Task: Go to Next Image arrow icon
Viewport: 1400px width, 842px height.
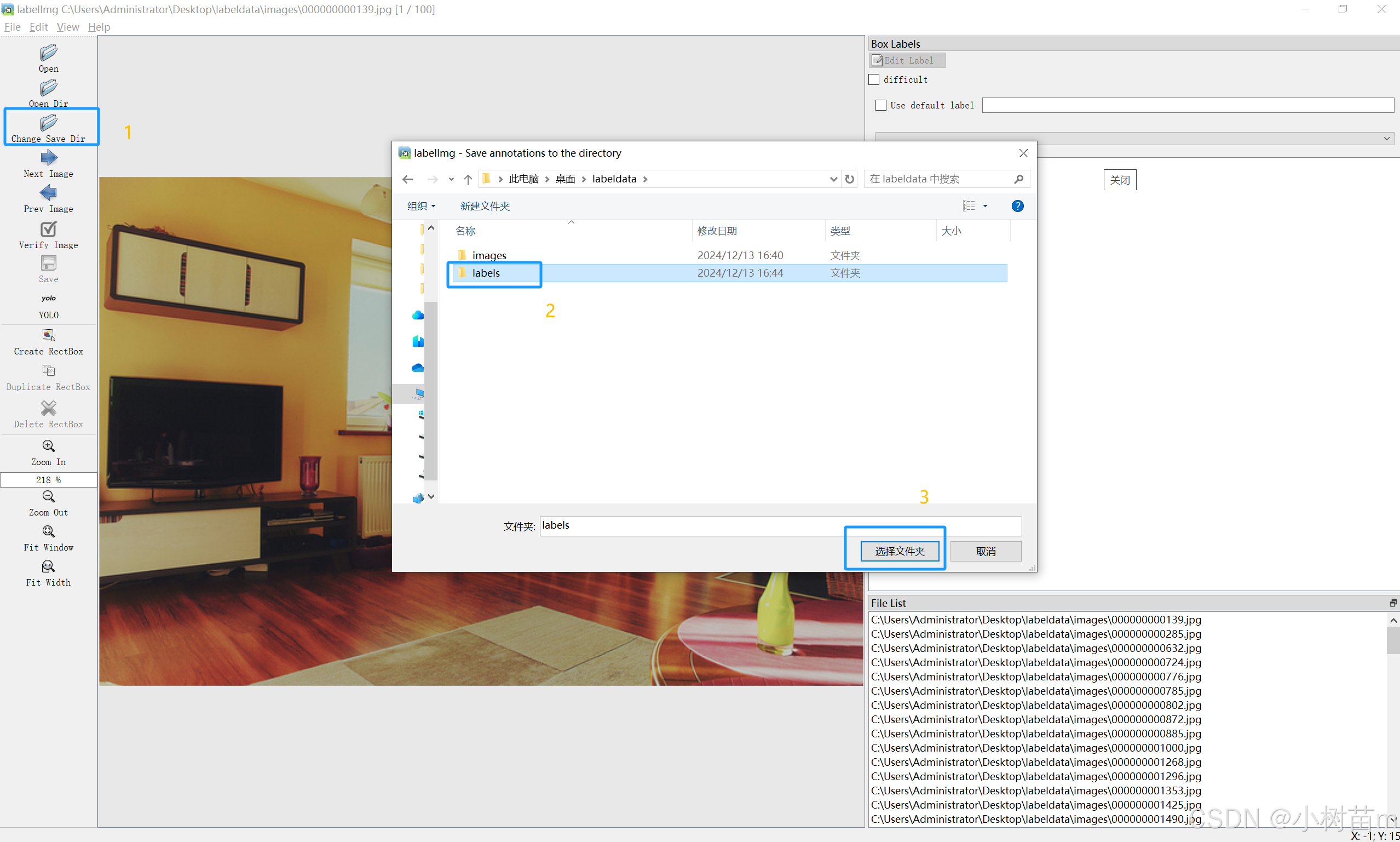Action: tap(48, 158)
